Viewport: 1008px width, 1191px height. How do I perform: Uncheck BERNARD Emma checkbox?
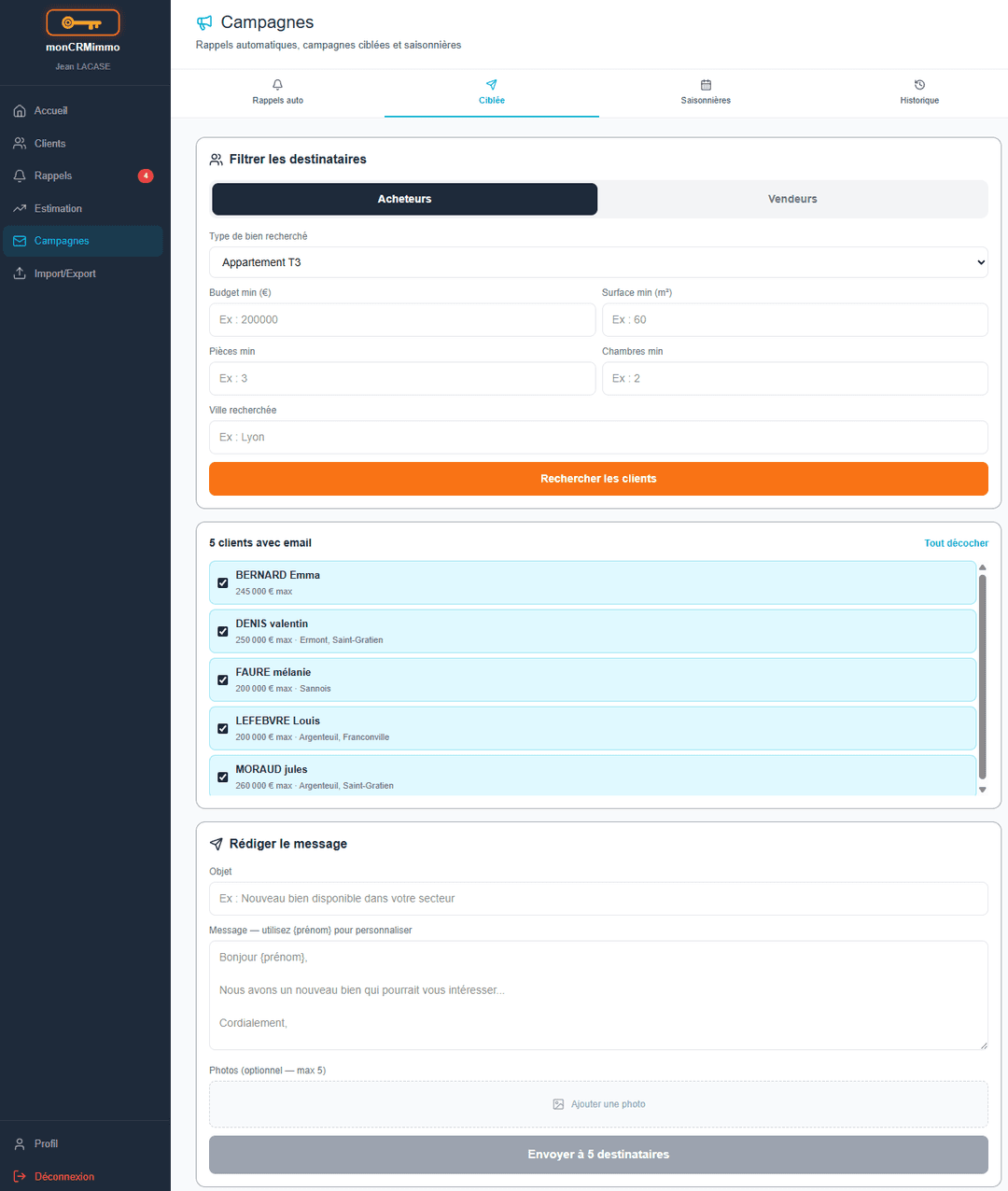pos(223,582)
